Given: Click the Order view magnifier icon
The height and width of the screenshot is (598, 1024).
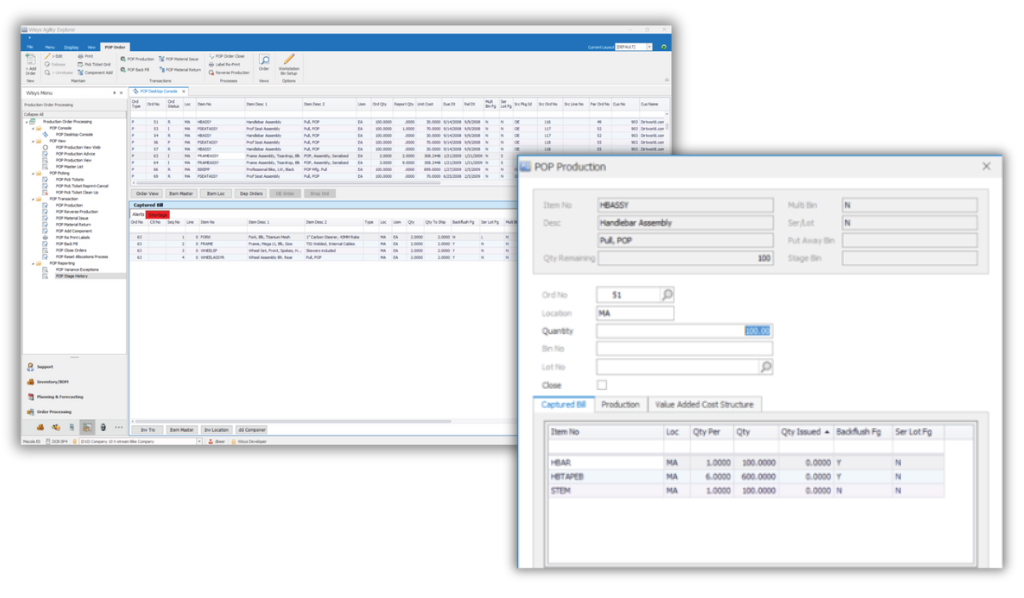Looking at the screenshot, I should (265, 60).
